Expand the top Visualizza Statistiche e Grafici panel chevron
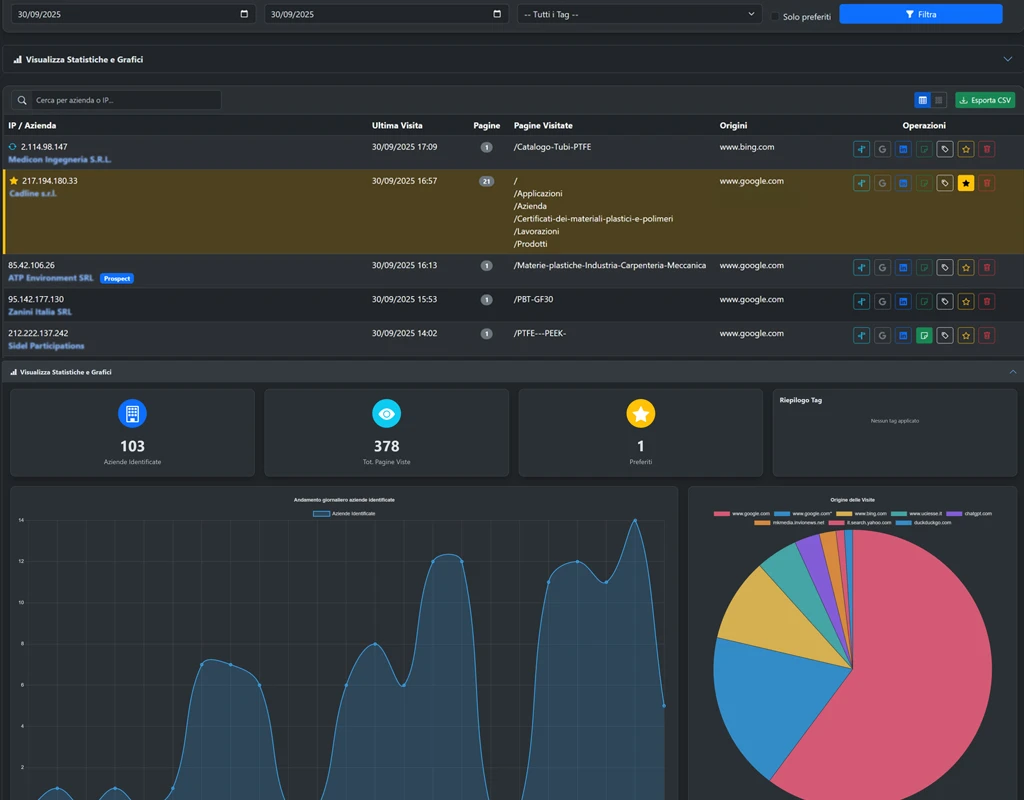The image size is (1024, 800). point(1008,59)
